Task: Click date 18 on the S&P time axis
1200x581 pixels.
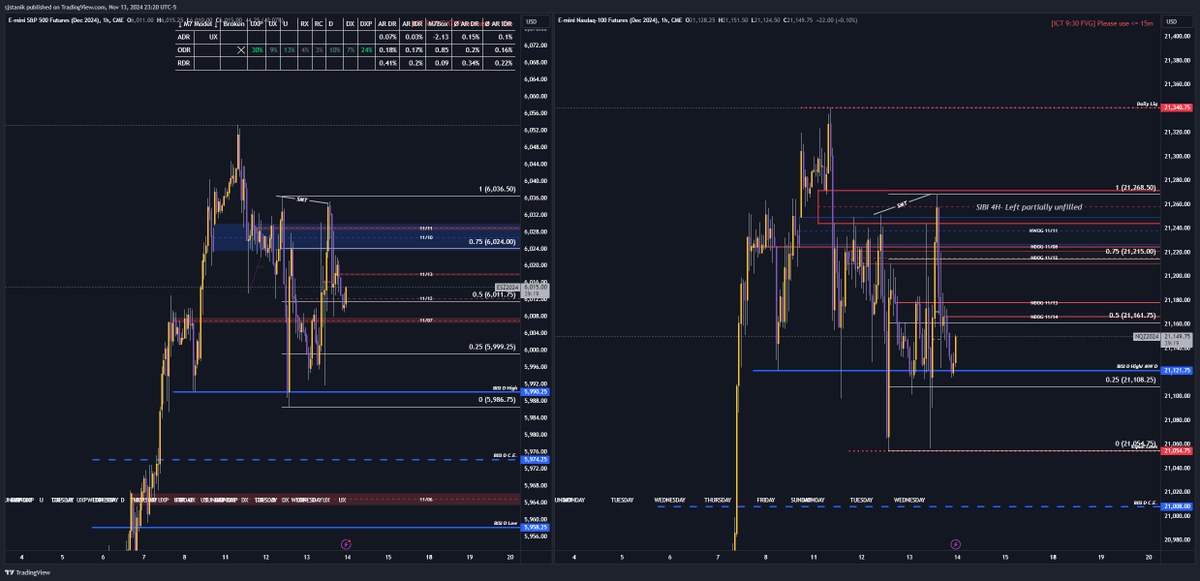Action: (429, 556)
